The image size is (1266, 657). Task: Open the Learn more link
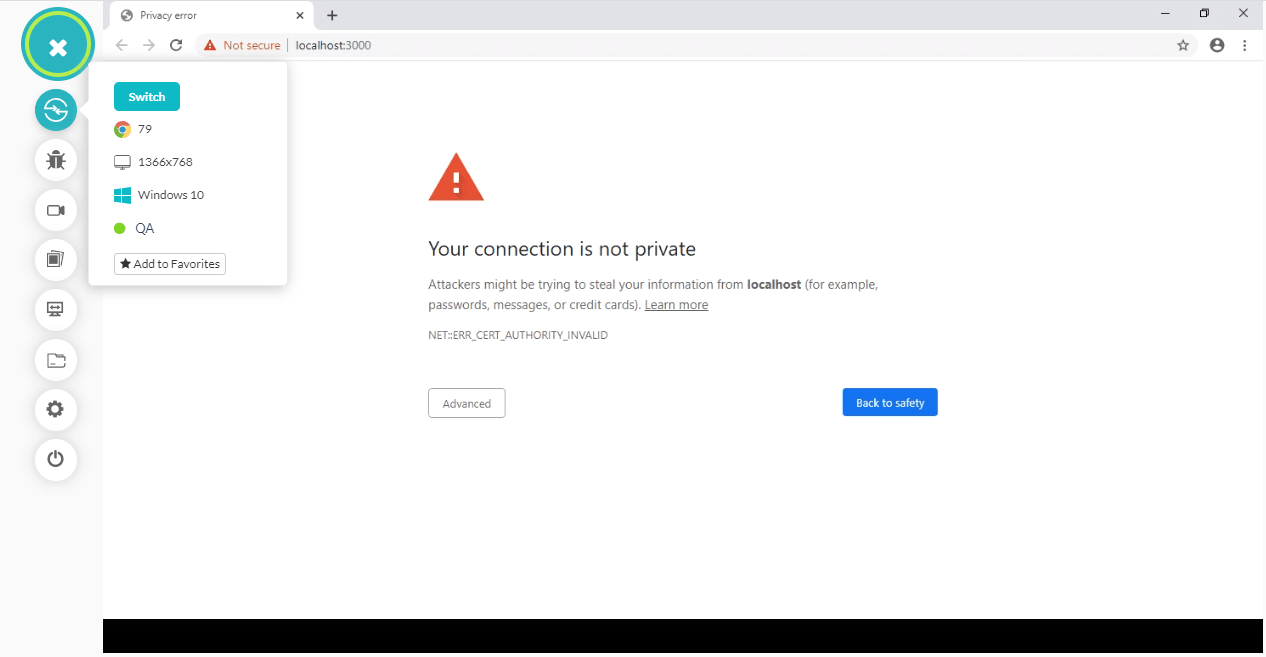[676, 304]
